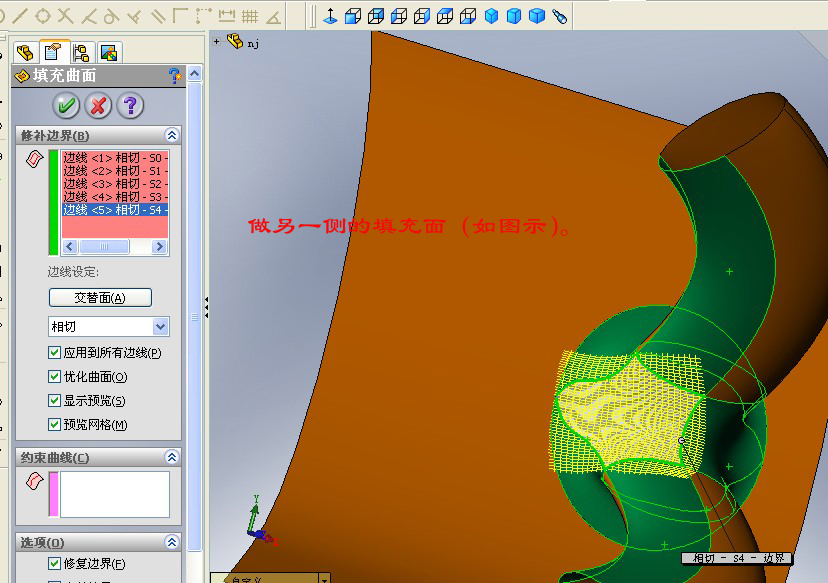Screen dimensions: 828x583
Task: Open the 相切 curvature control dropdown
Action: tap(161, 327)
